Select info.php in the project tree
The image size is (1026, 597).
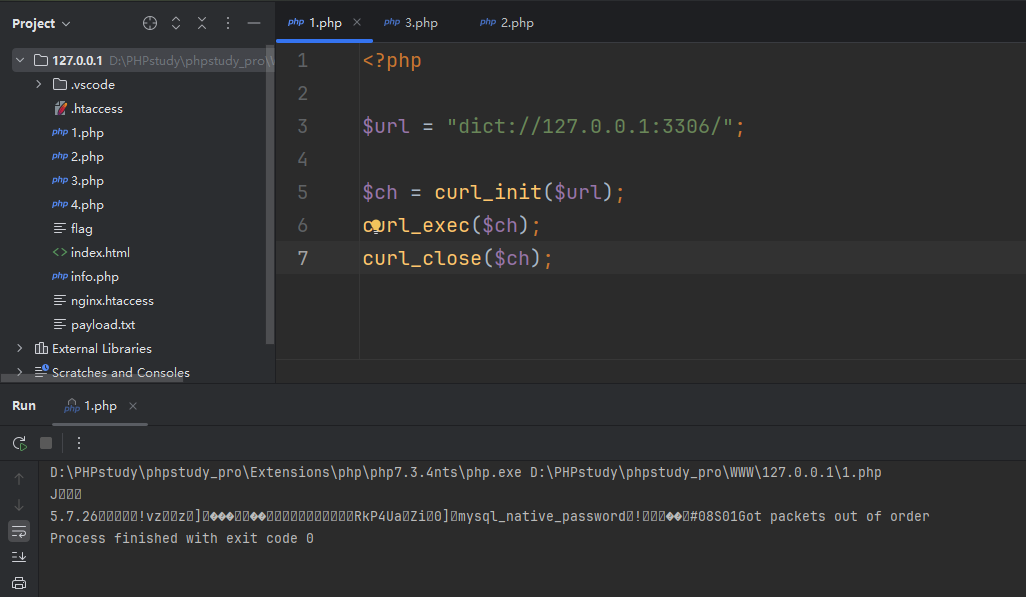tap(94, 277)
